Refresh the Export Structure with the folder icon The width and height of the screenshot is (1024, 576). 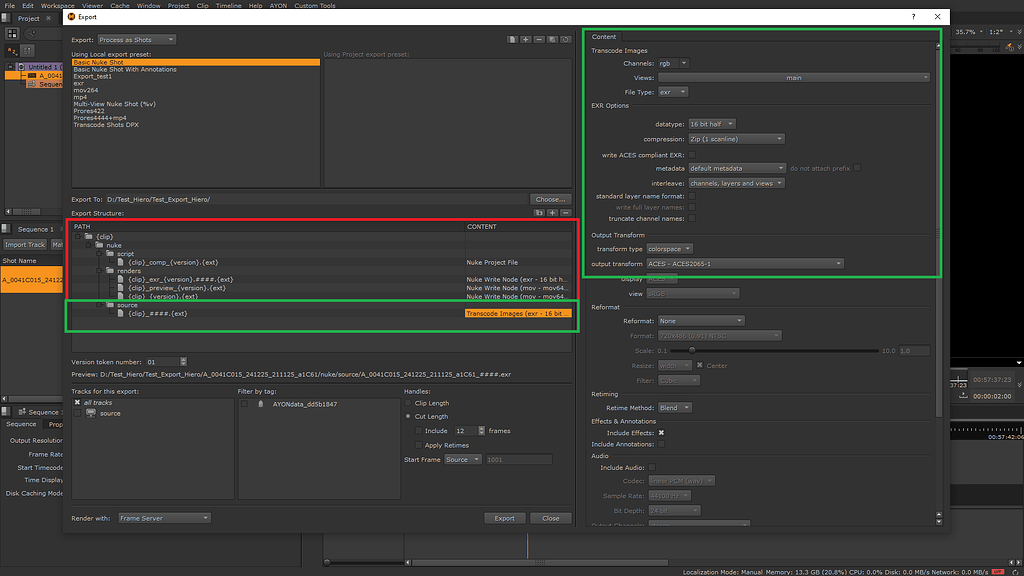(540, 213)
